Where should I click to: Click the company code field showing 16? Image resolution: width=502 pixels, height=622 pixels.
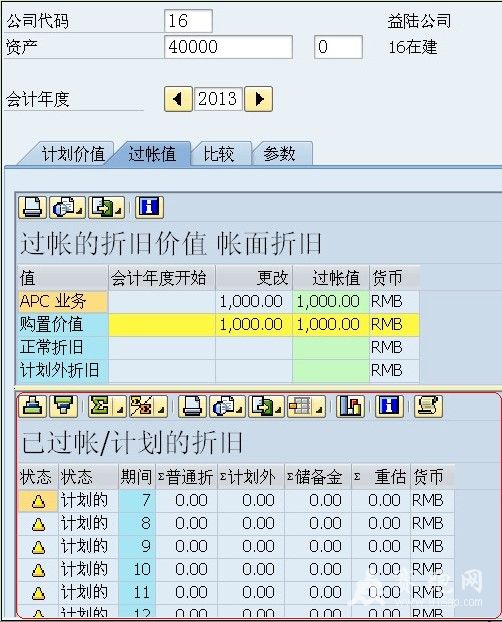(188, 21)
